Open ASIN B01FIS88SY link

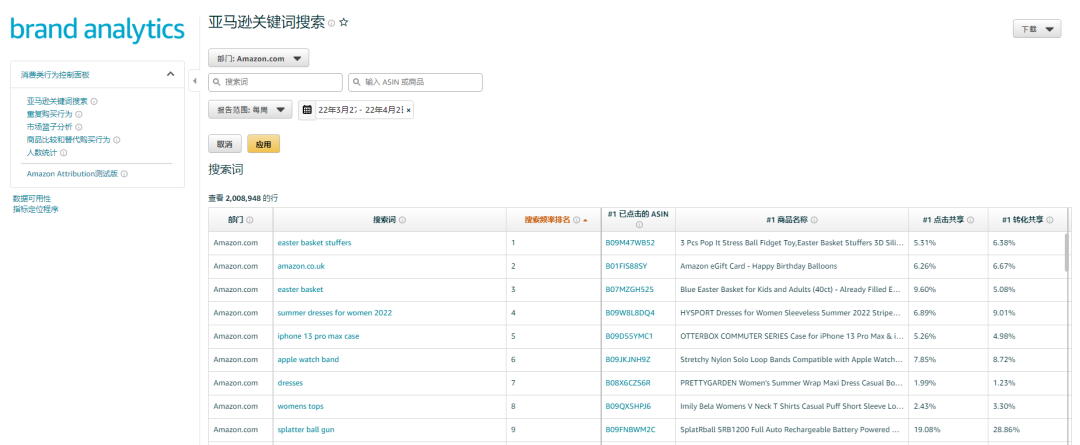click(626, 266)
